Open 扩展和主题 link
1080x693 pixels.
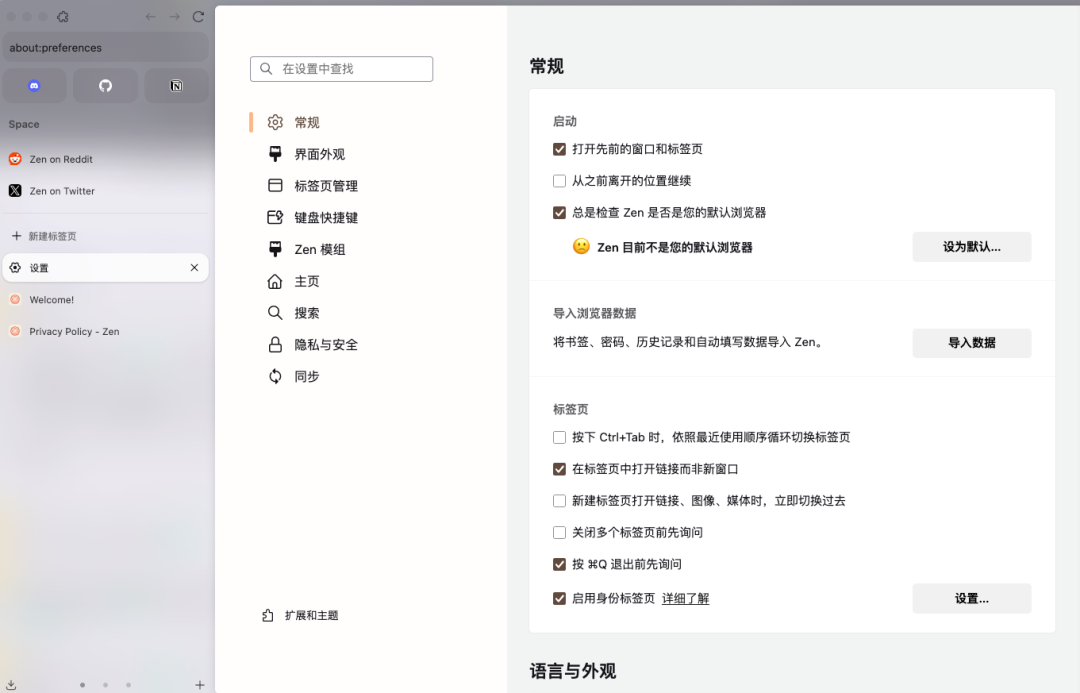pyautogui.click(x=300, y=615)
